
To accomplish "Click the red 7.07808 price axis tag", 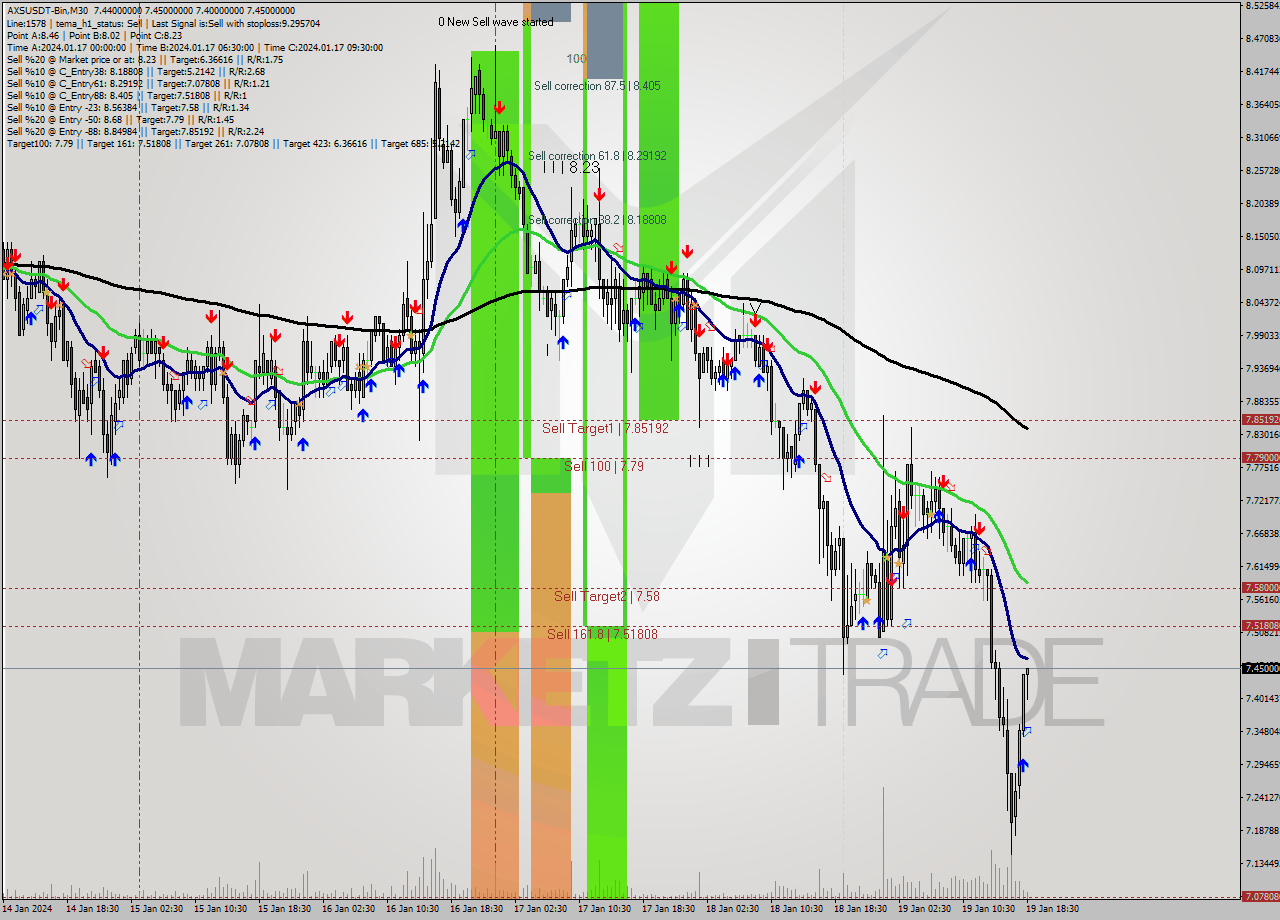I will [1260, 897].
